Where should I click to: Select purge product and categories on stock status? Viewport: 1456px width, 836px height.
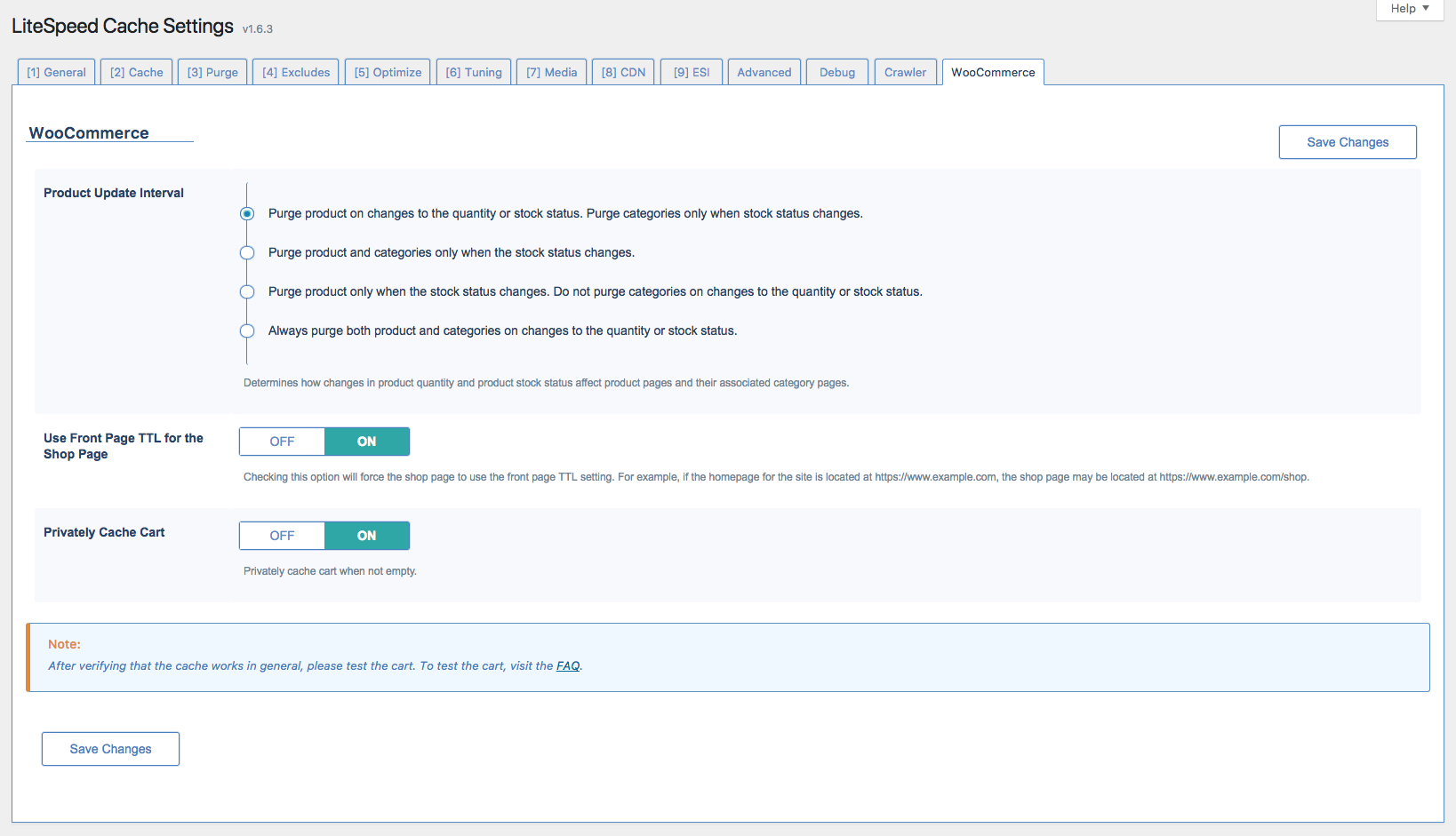[247, 253]
